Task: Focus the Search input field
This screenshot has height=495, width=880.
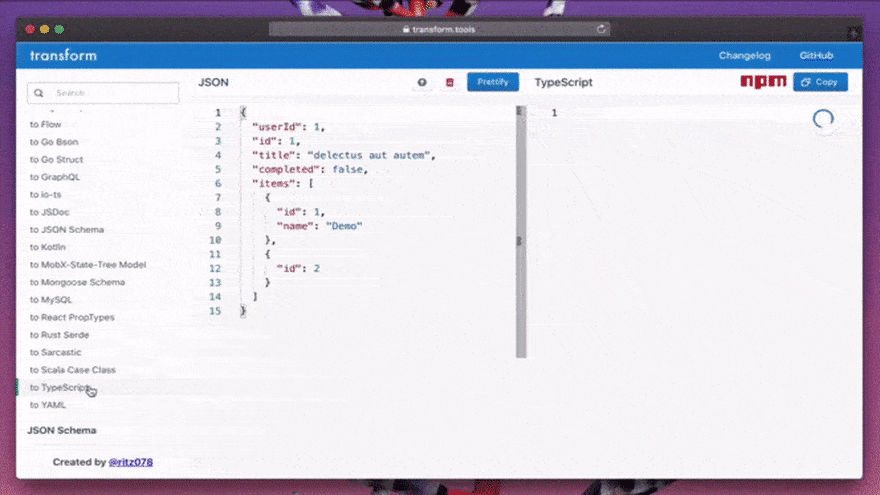Action: tap(103, 93)
